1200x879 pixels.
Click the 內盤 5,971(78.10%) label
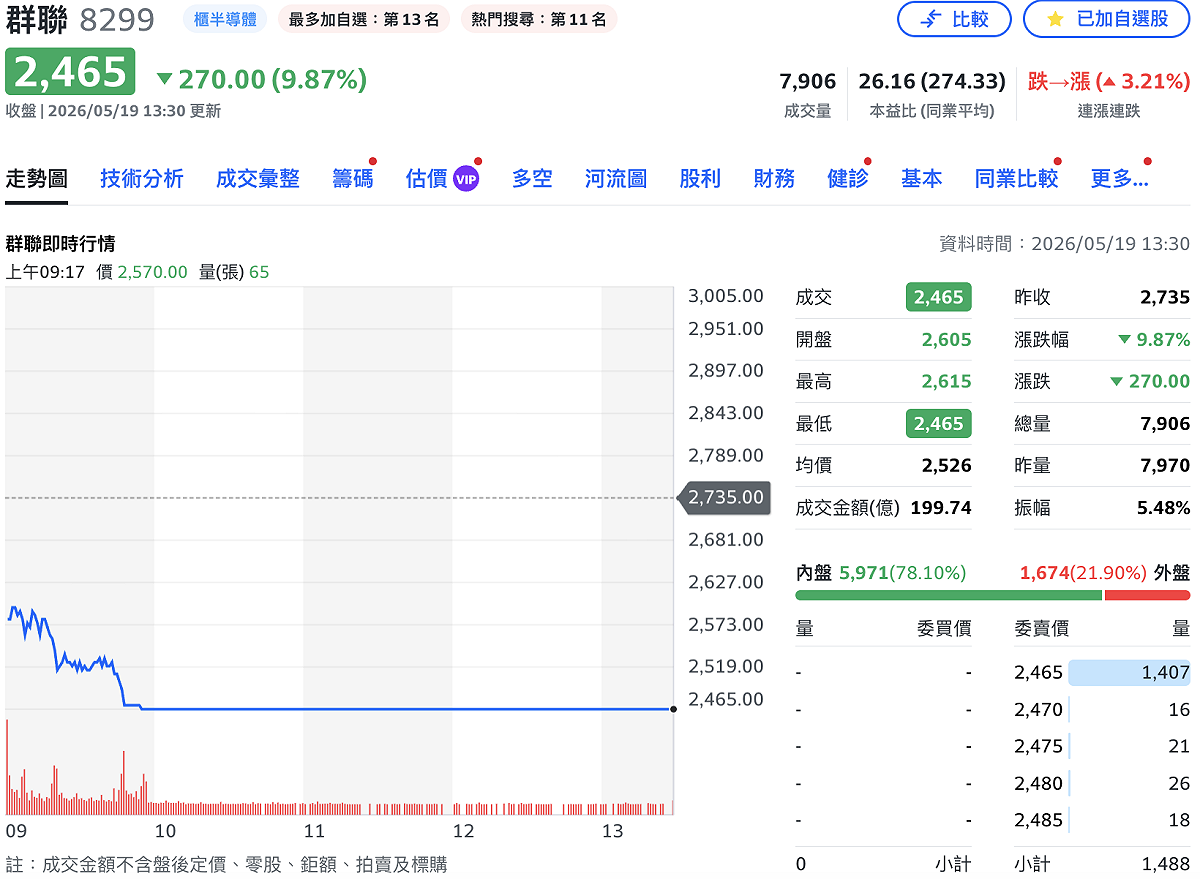pos(881,573)
